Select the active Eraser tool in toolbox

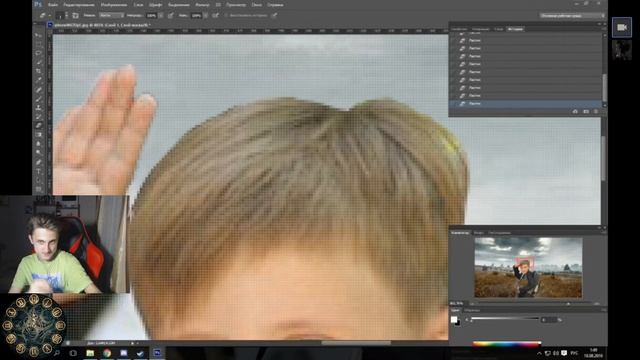[x=39, y=125]
